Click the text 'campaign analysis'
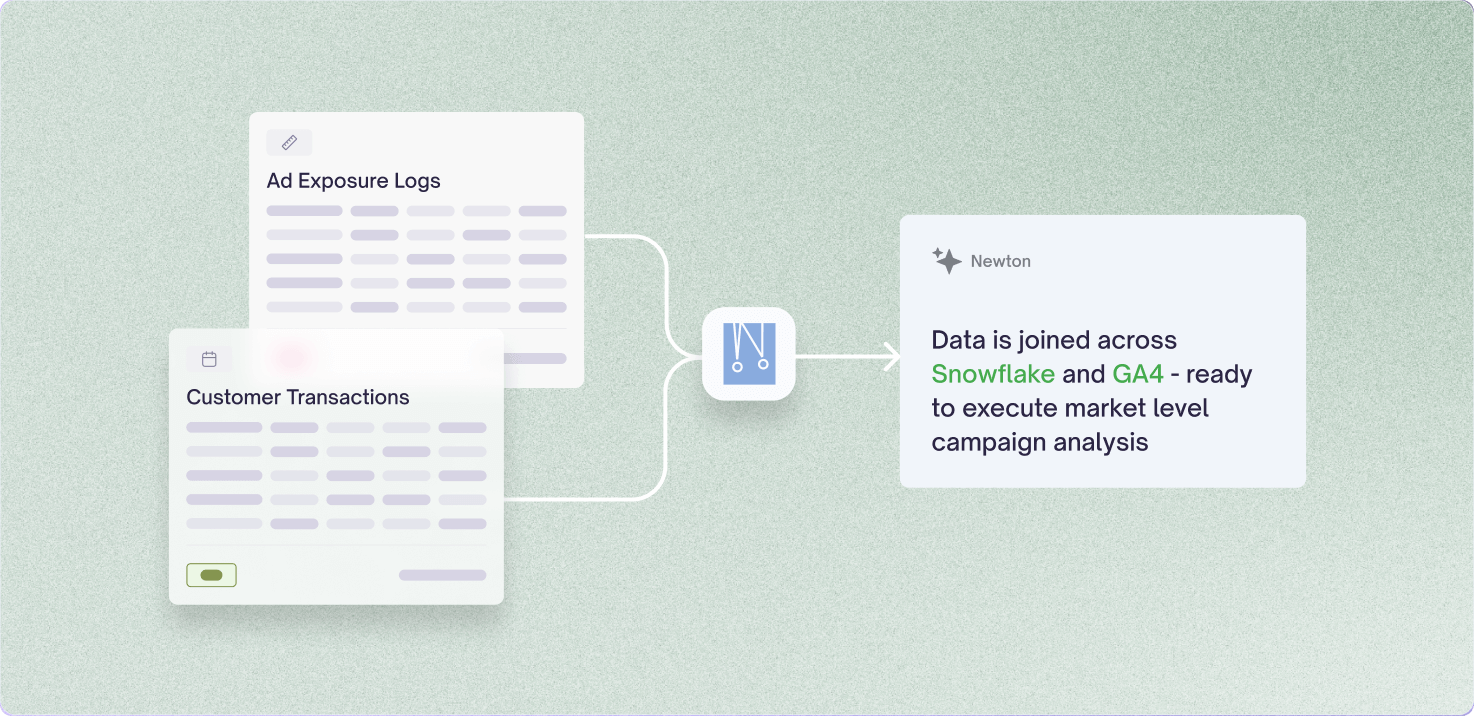1474x716 pixels. (x=1040, y=442)
